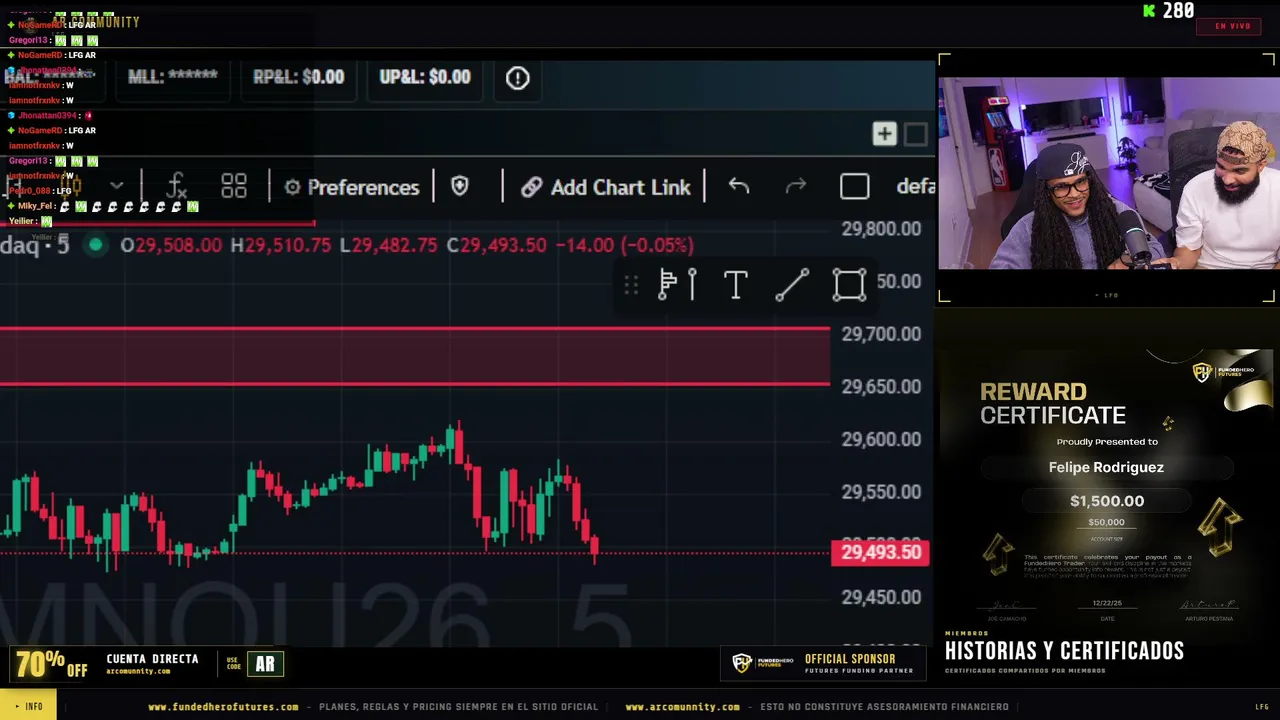Click the 29,550.00 price axis label
The image size is (1280, 720).
coord(881,492)
